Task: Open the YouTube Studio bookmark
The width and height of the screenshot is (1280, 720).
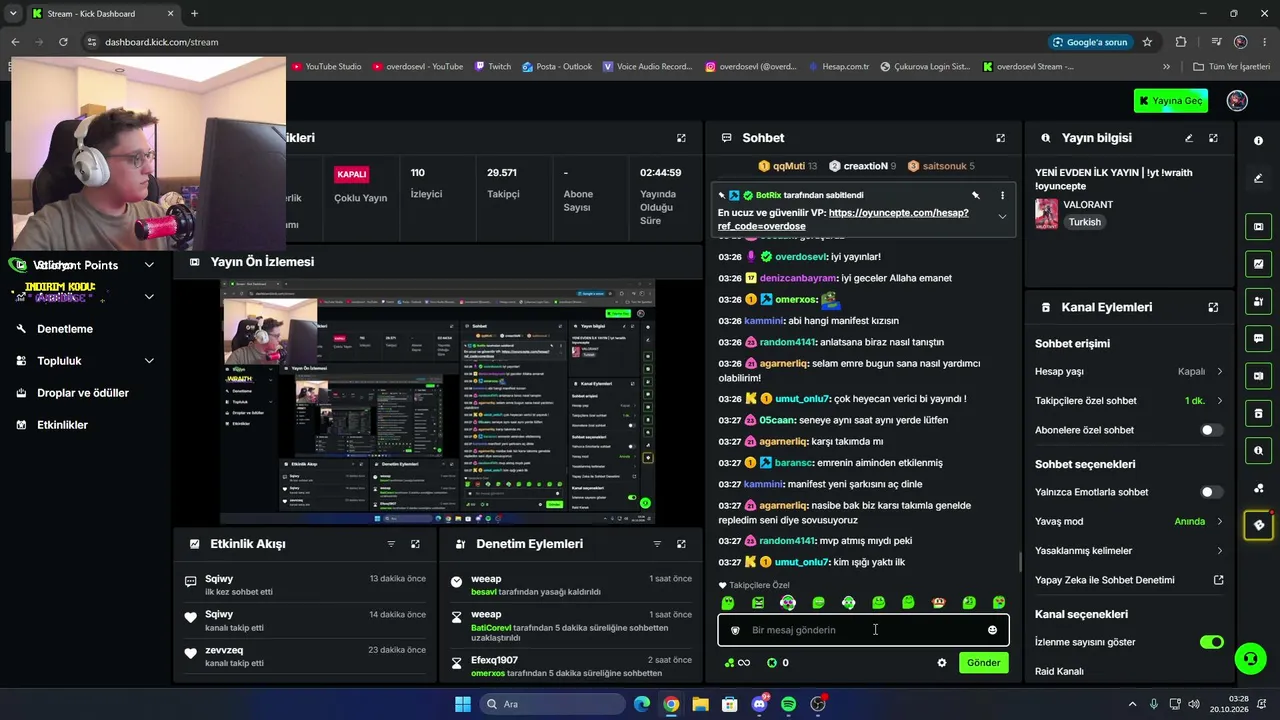Action: [326, 67]
